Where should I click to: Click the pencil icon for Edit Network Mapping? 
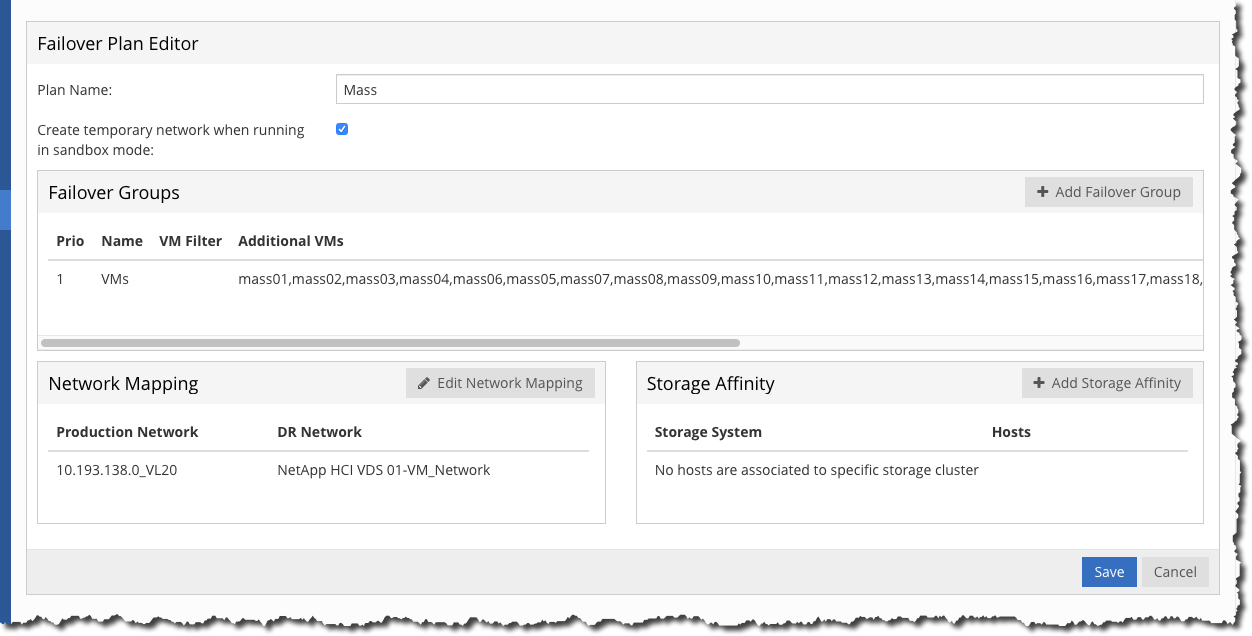point(424,383)
